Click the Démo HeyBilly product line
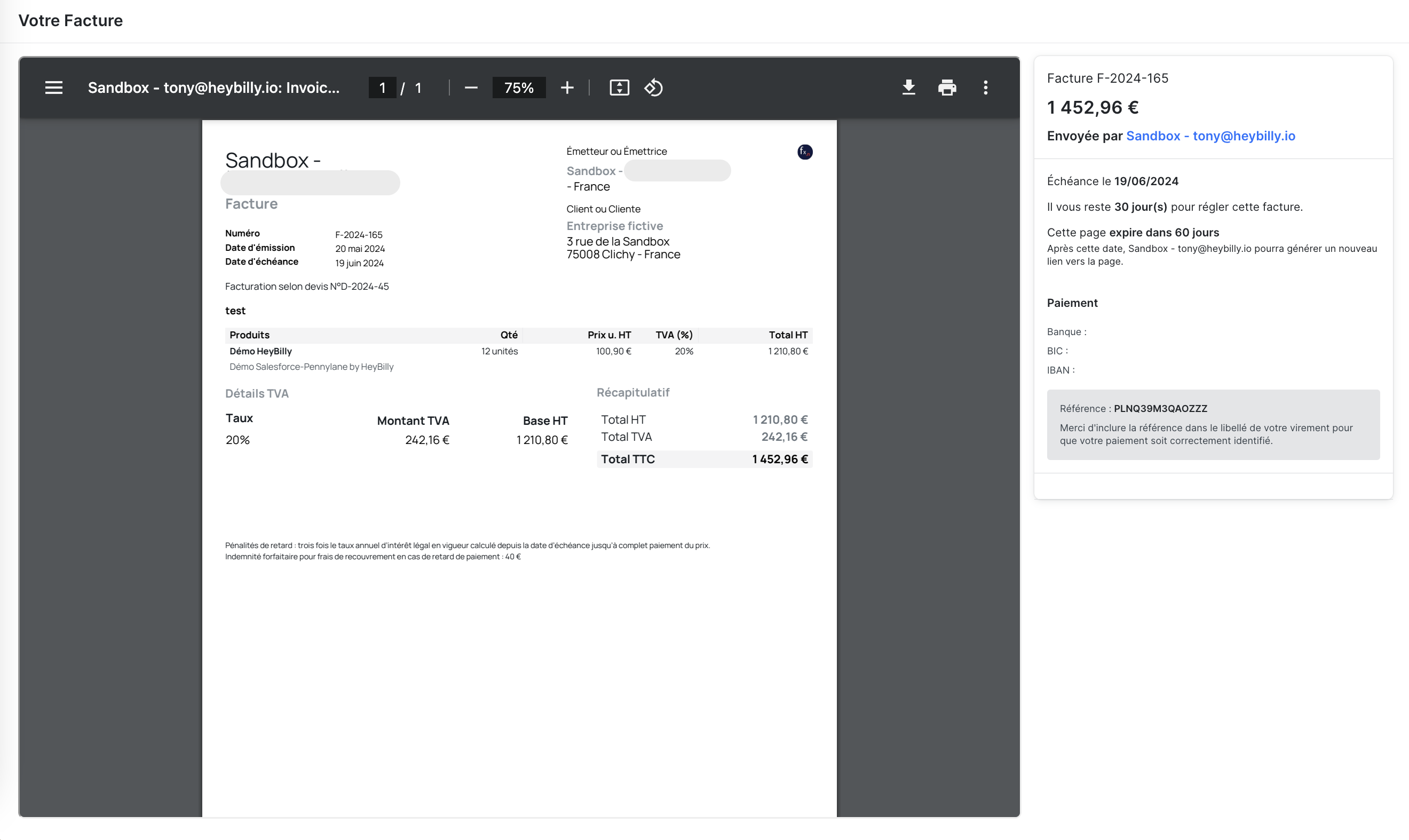The height and width of the screenshot is (840, 1409). pos(261,351)
